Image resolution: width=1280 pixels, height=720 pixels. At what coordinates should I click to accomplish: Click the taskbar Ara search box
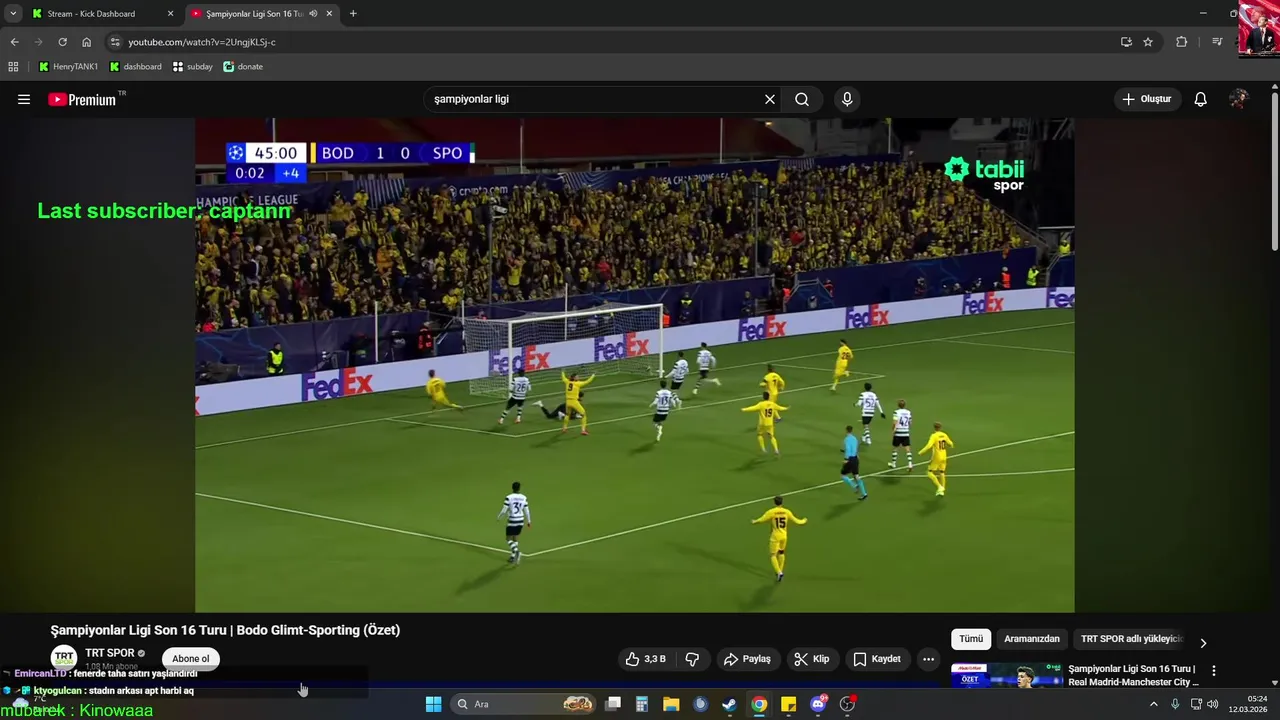coord(525,704)
